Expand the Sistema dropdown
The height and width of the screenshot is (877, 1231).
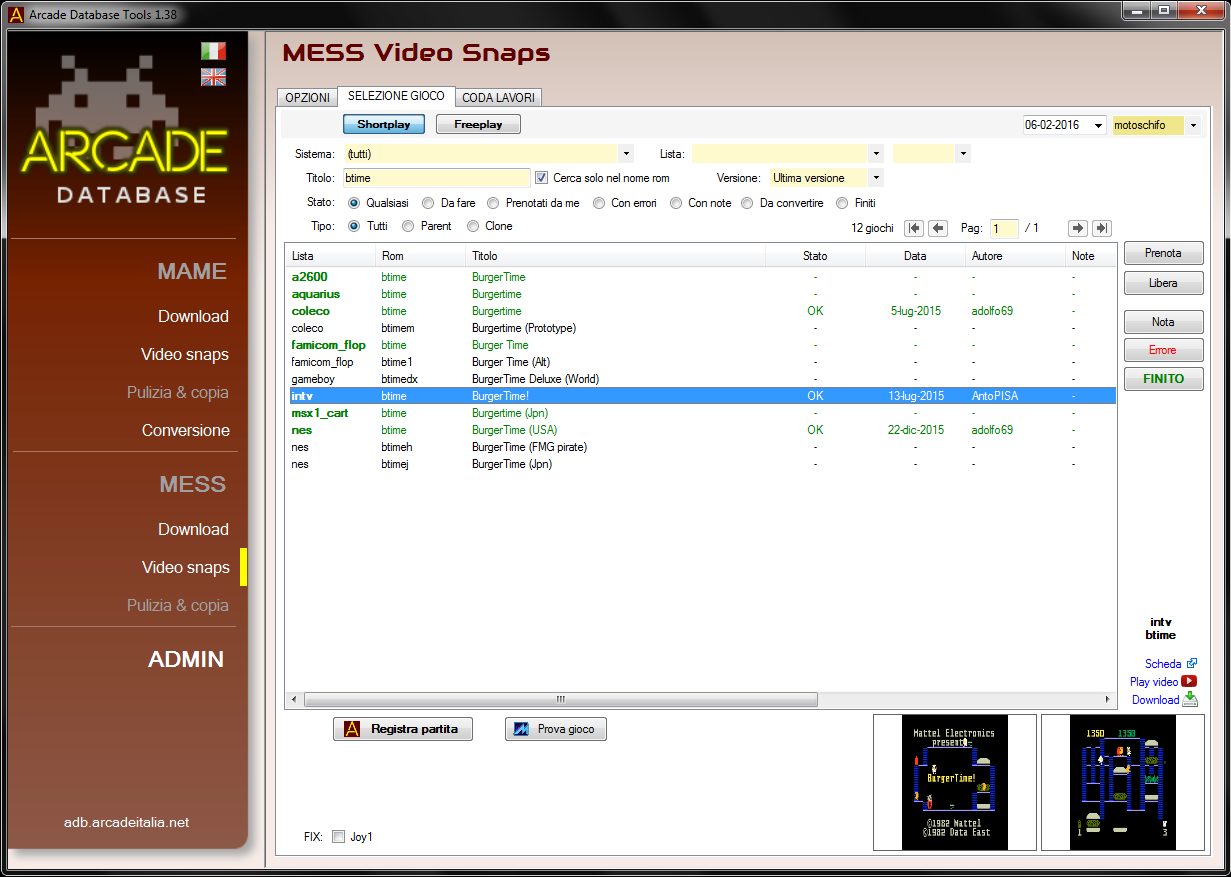pos(626,154)
